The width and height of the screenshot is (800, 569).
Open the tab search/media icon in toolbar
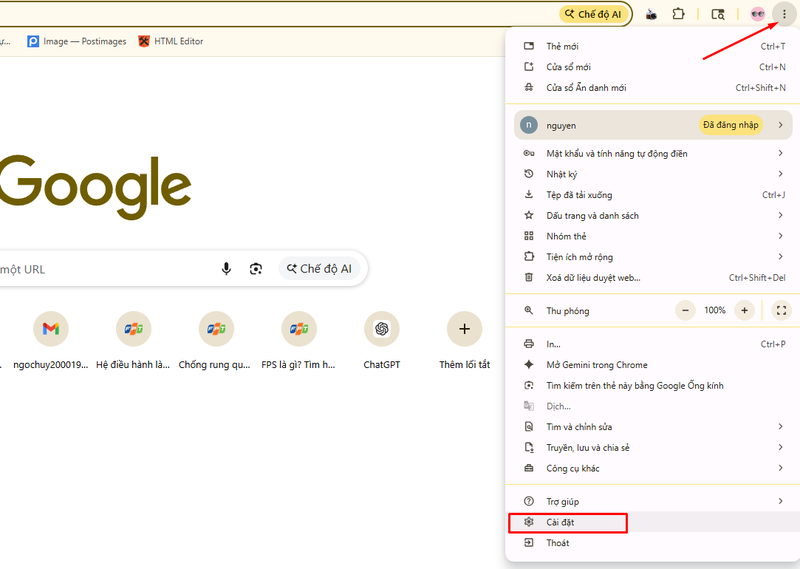718,14
